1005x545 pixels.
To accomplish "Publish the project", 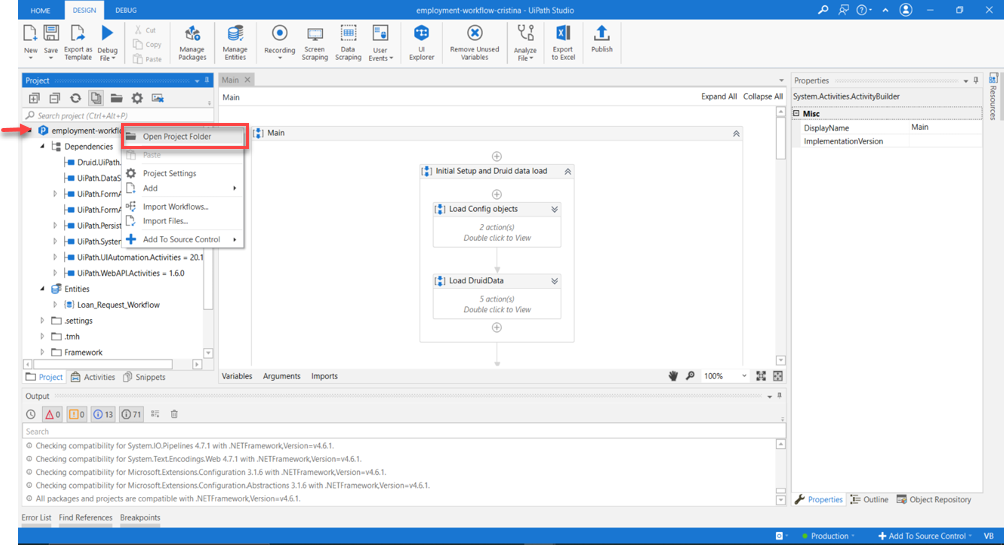I will (x=601, y=39).
